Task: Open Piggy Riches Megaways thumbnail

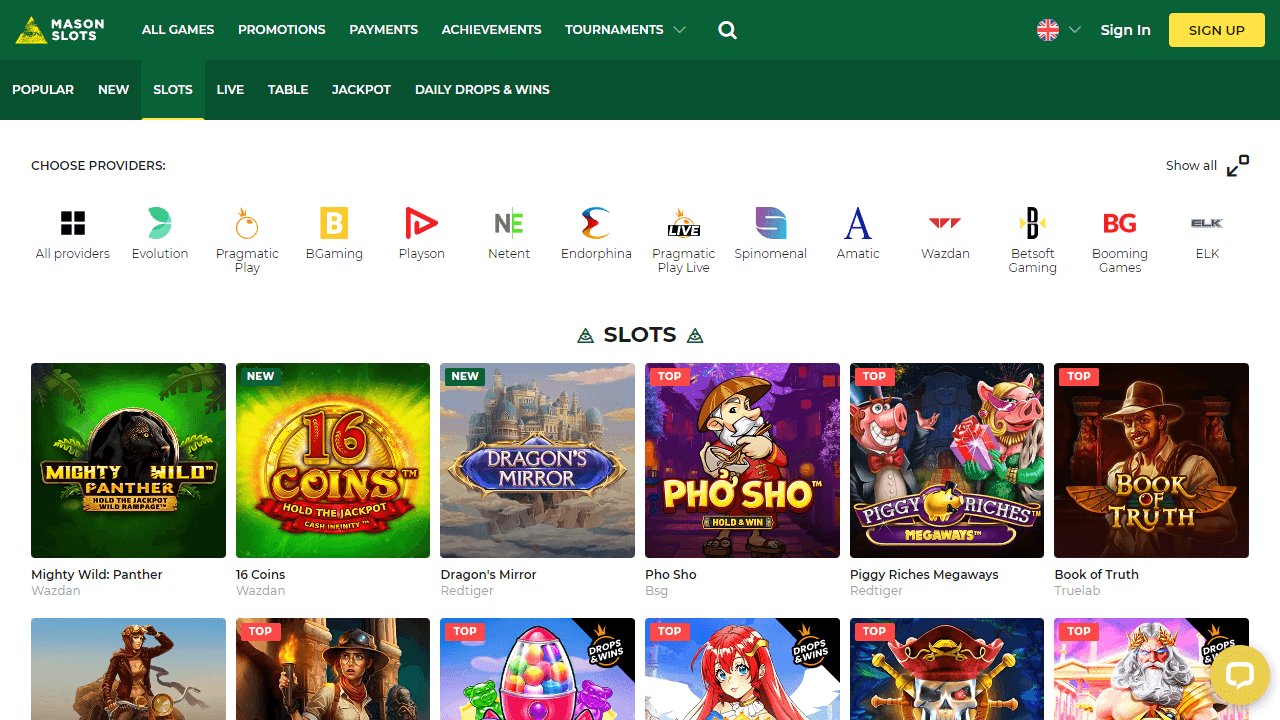Action: pos(947,460)
